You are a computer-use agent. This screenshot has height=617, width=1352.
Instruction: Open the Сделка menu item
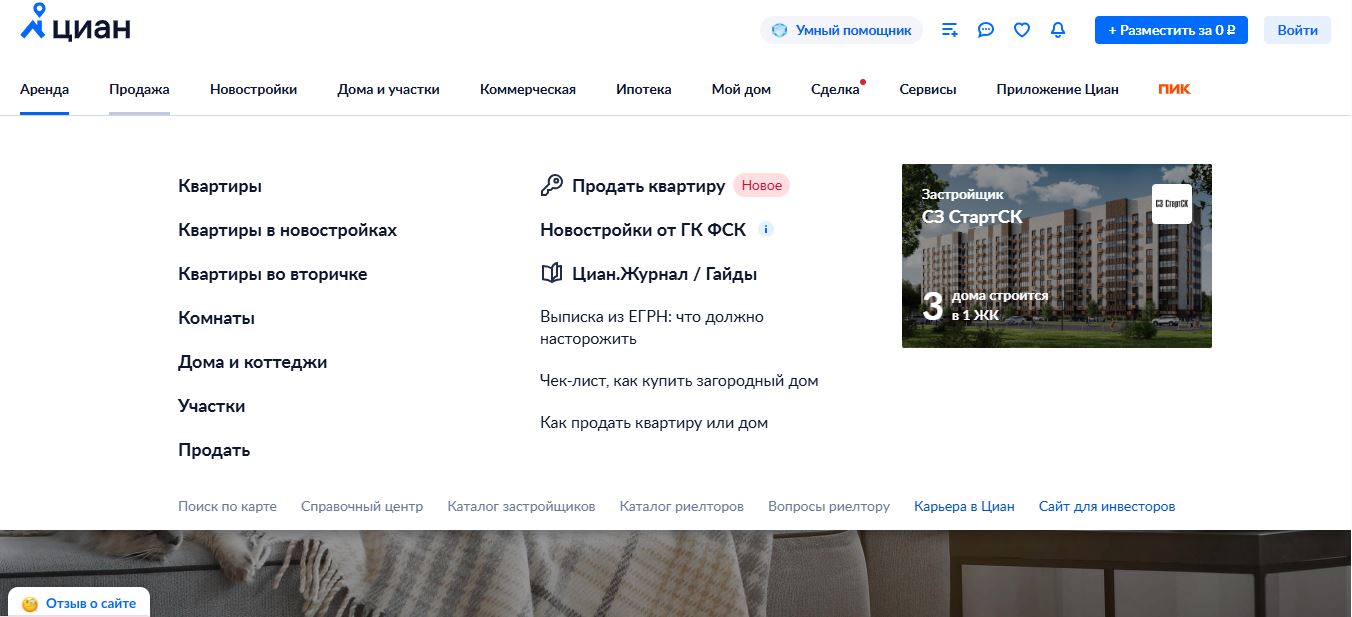835,89
